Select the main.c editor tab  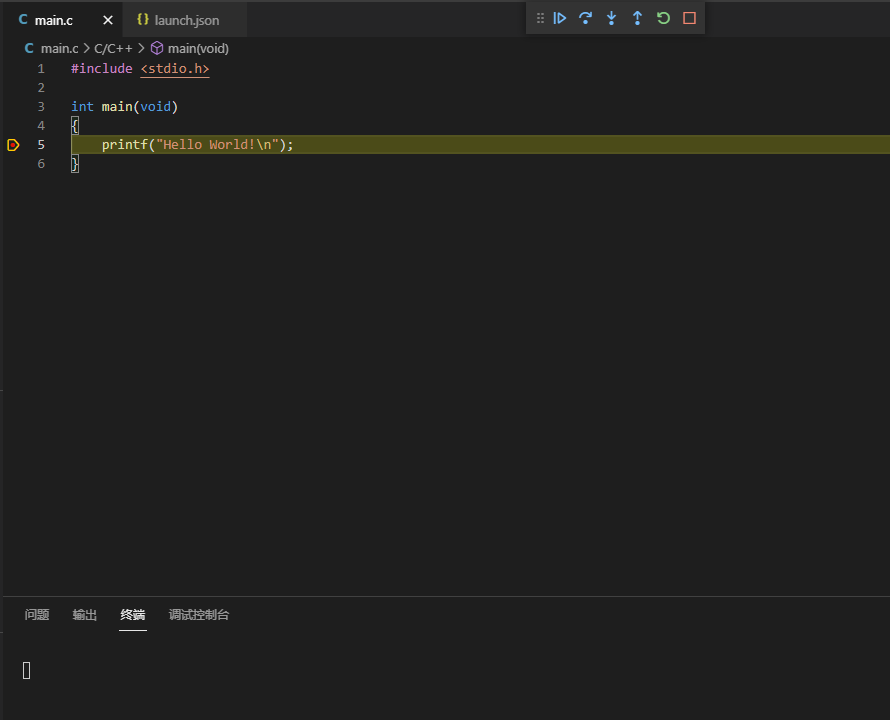[x=53, y=20]
